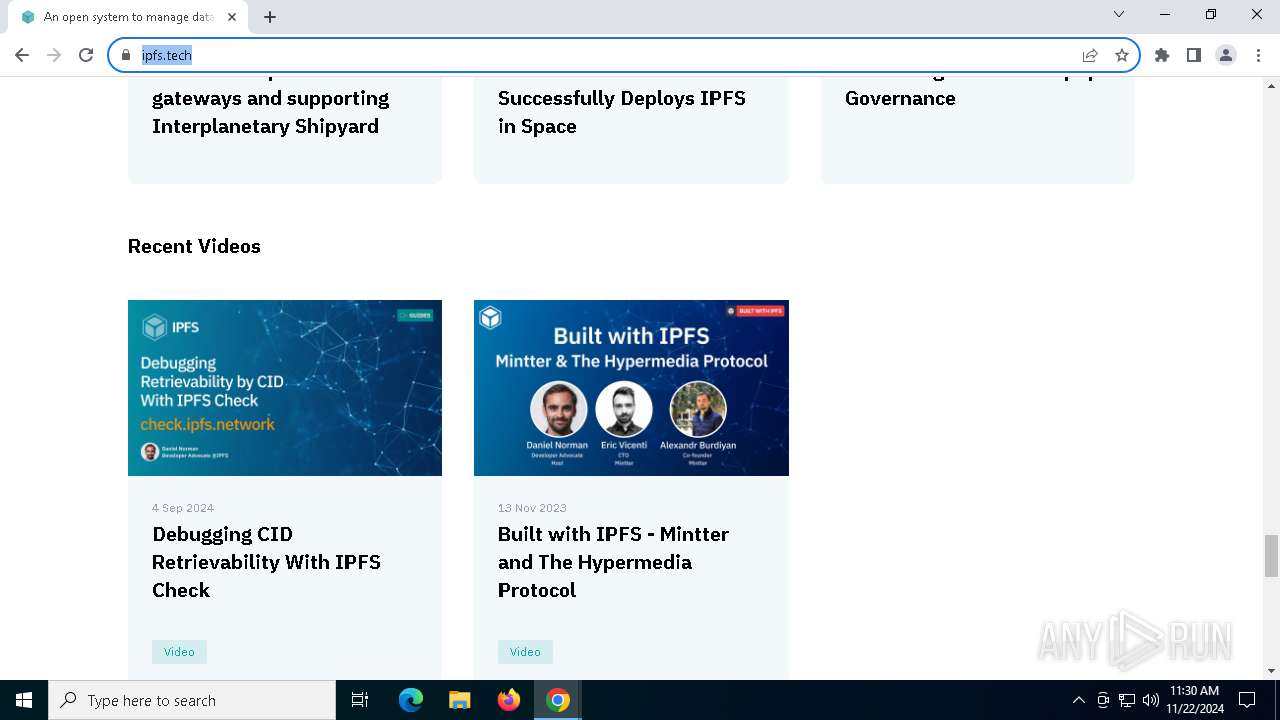
Task: Open the Built with IPFS Mintter video thumbnail
Action: (631, 388)
